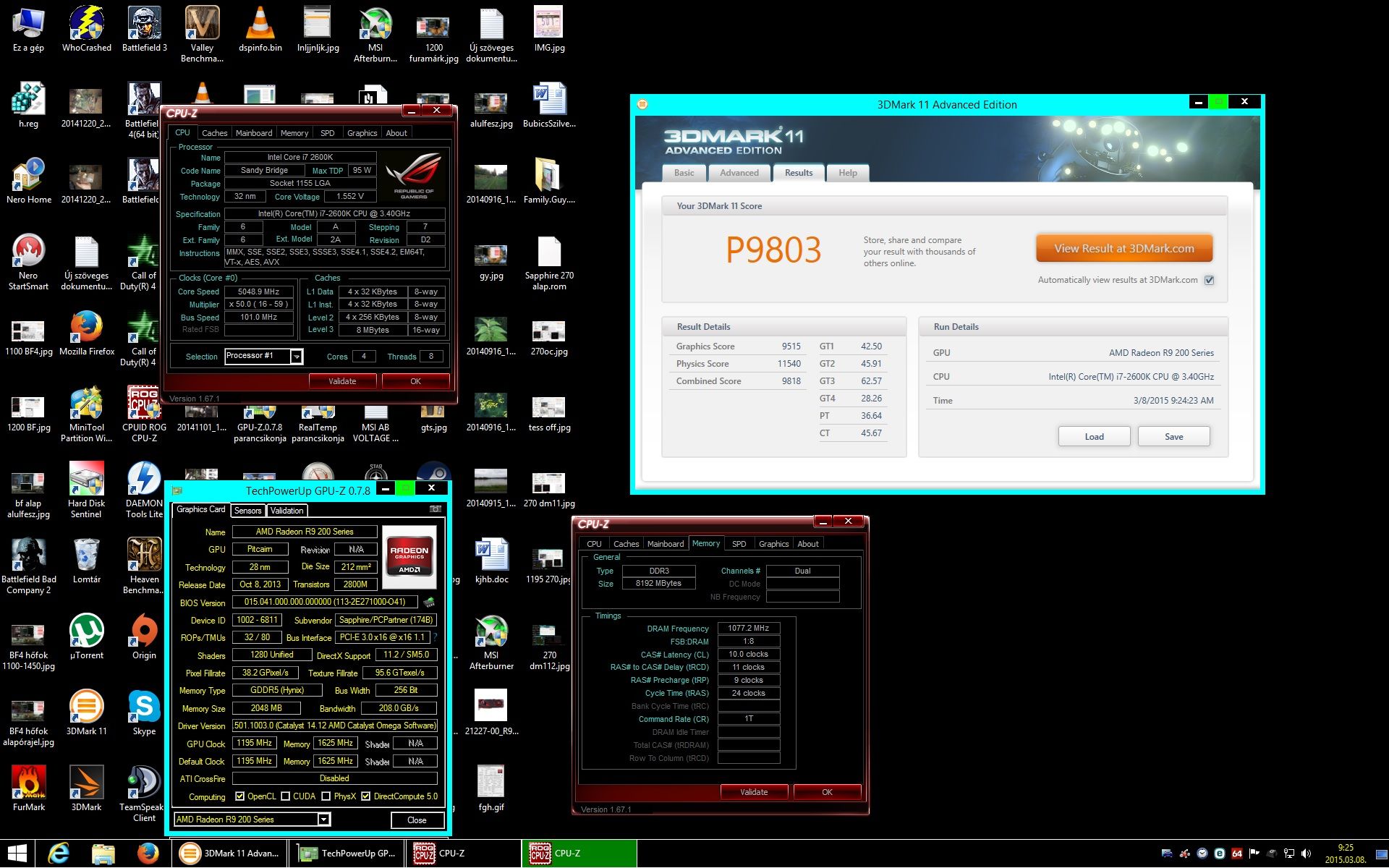The image size is (1389, 868).
Task: Click the Bus Interface question mark icon
Action: [436, 637]
